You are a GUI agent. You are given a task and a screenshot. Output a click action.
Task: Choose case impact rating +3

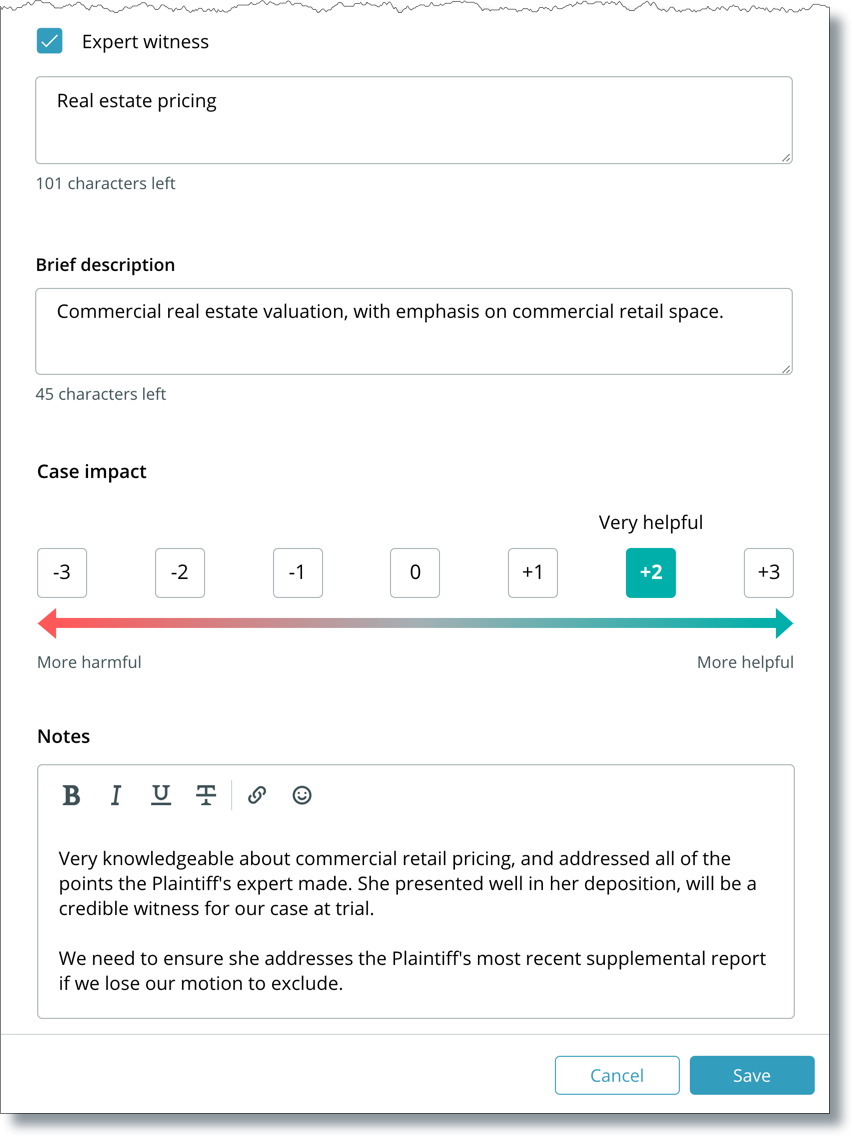(x=769, y=573)
